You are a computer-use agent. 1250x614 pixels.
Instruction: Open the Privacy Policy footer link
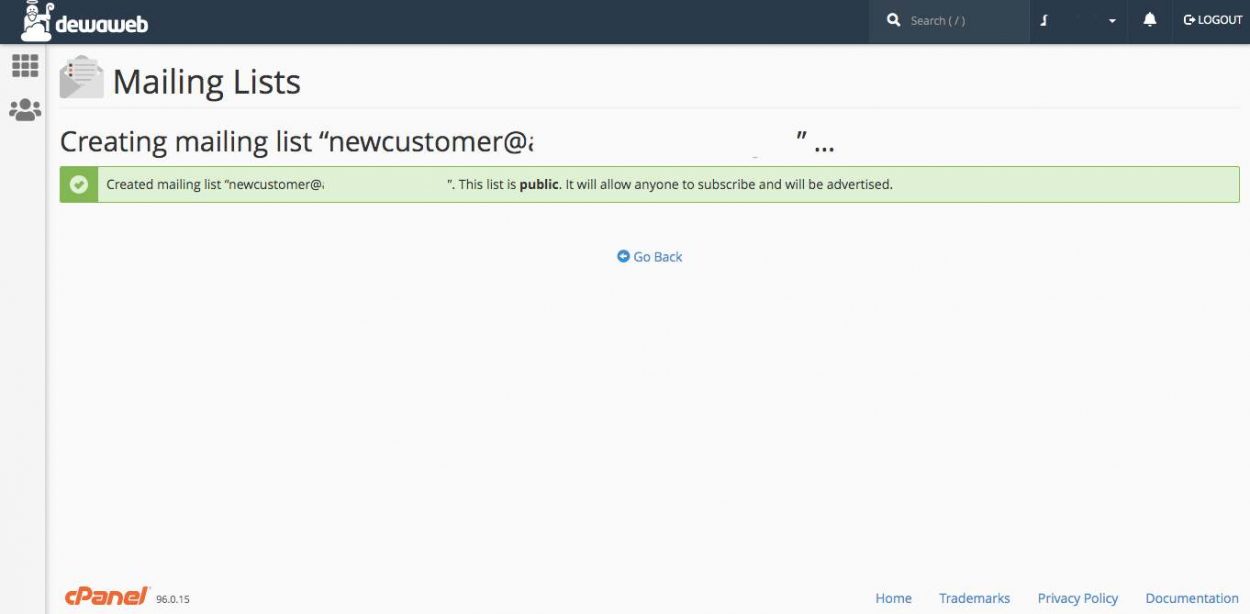coord(1077,598)
